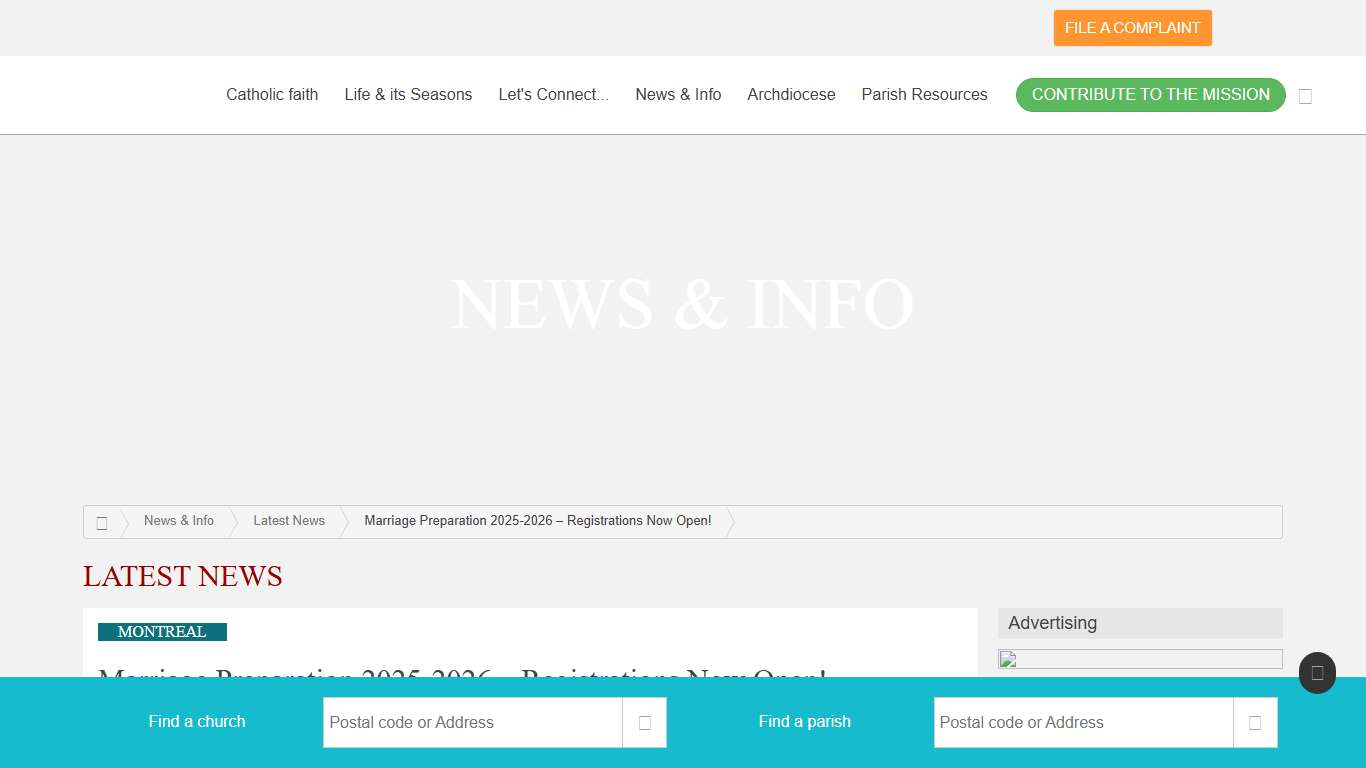Click the broken advertising image

(1139, 659)
